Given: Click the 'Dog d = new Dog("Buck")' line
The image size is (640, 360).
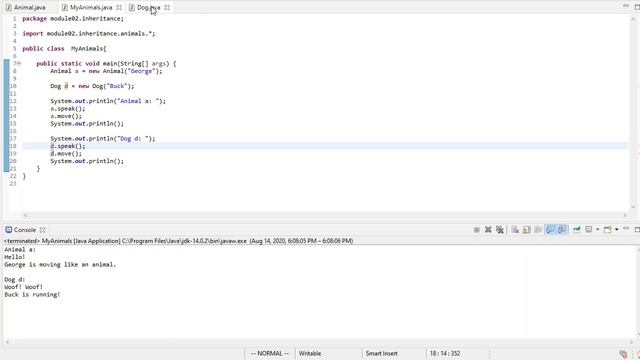Looking at the screenshot, I should (92, 86).
